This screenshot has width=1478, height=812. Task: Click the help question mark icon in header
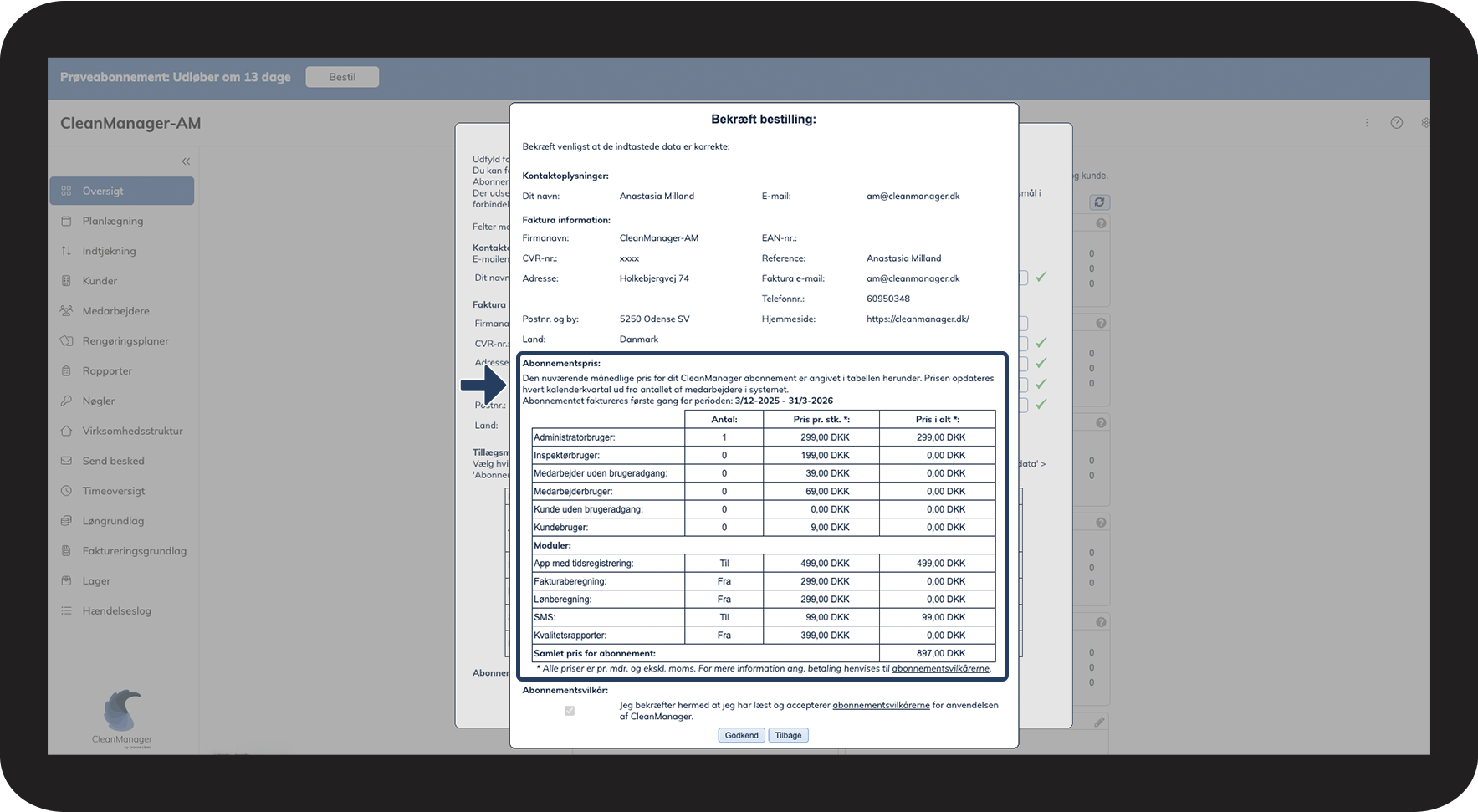tap(1396, 123)
